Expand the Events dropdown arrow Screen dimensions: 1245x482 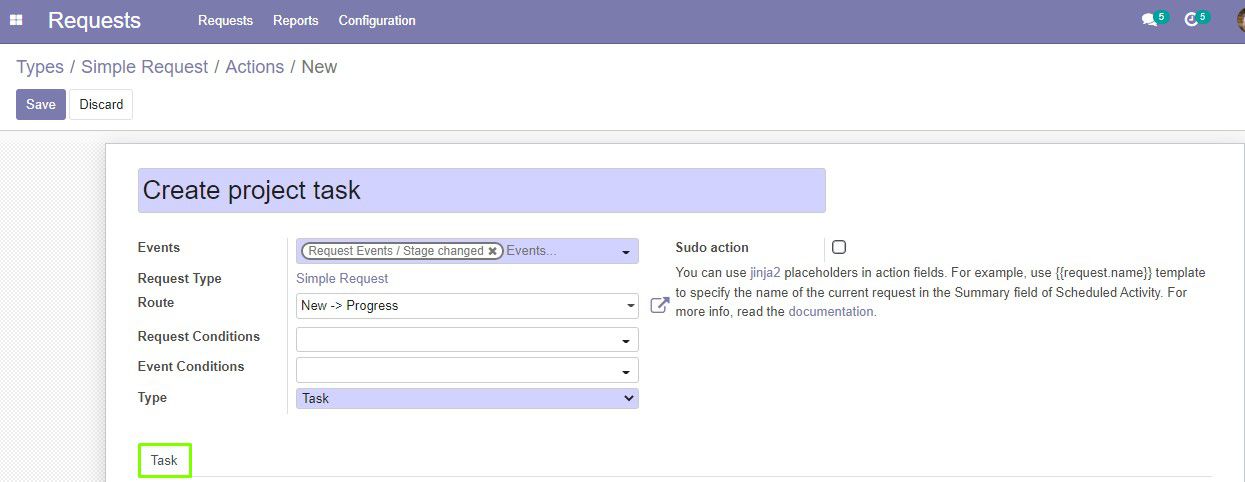[626, 252]
